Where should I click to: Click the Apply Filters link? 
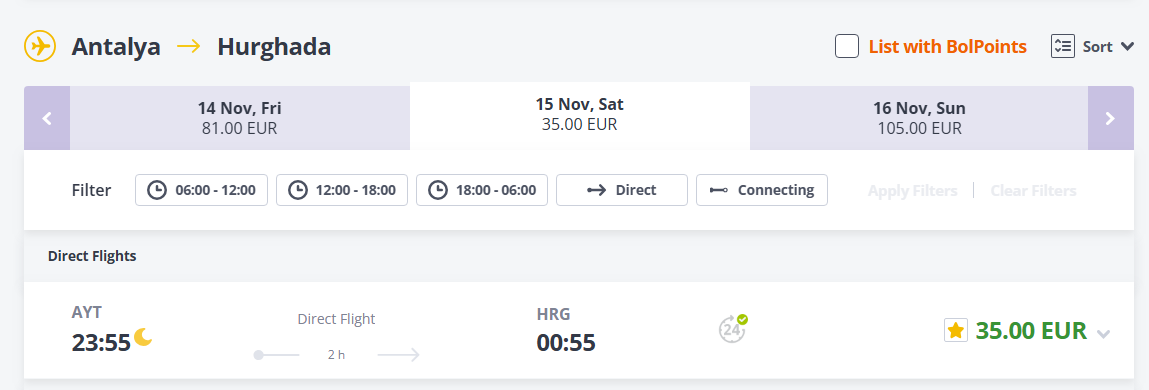point(912,191)
